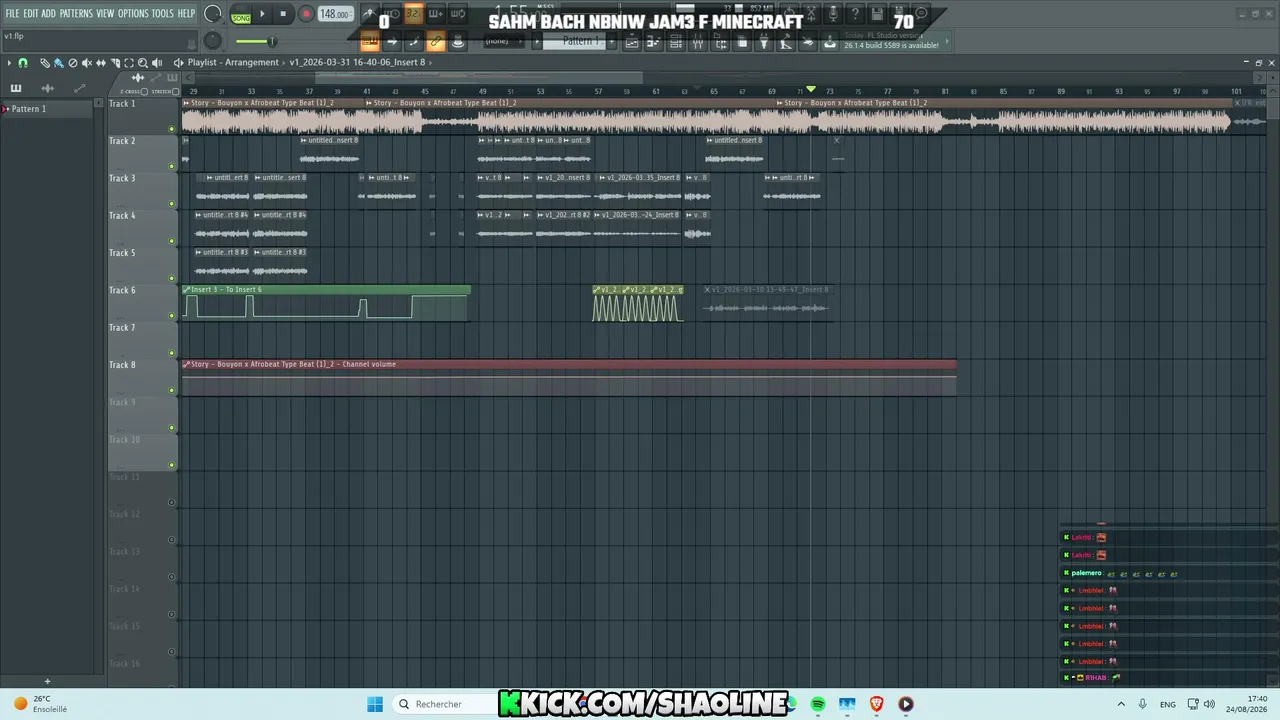1280x720 pixels.
Task: Open the OPTIONS menu
Action: [133, 14]
